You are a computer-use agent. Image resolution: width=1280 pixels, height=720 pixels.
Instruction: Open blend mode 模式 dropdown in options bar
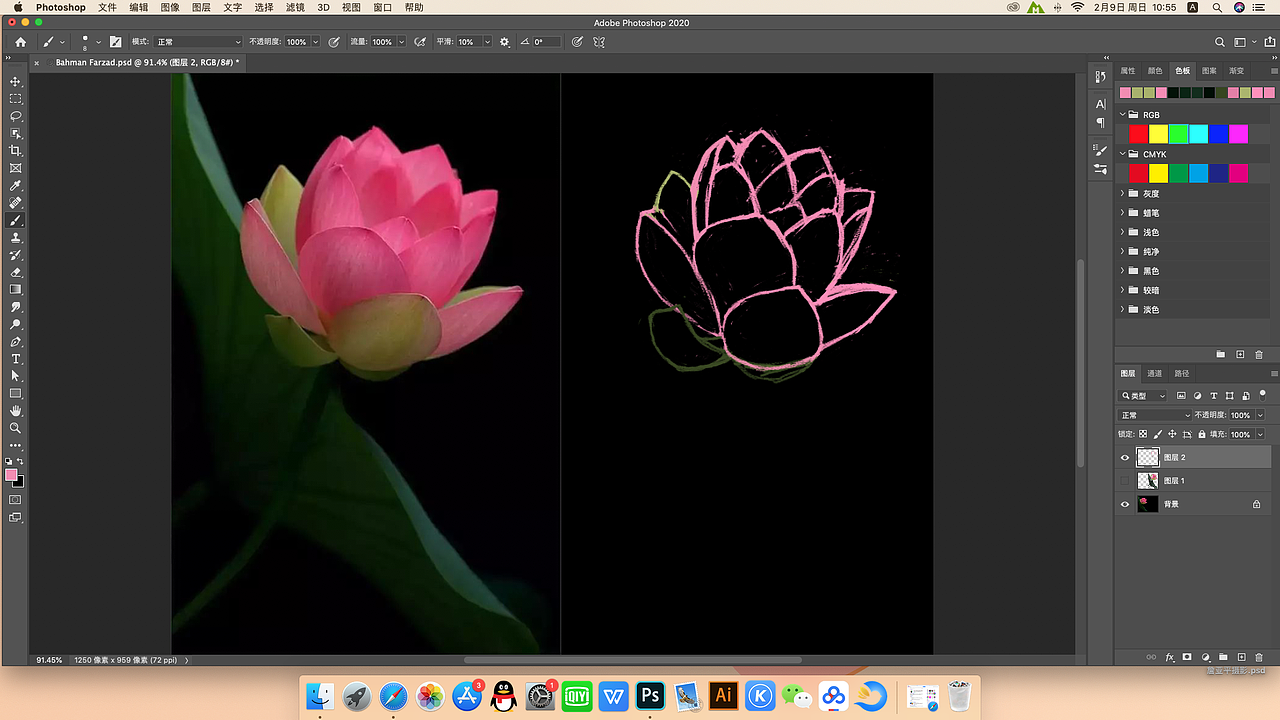pos(199,42)
